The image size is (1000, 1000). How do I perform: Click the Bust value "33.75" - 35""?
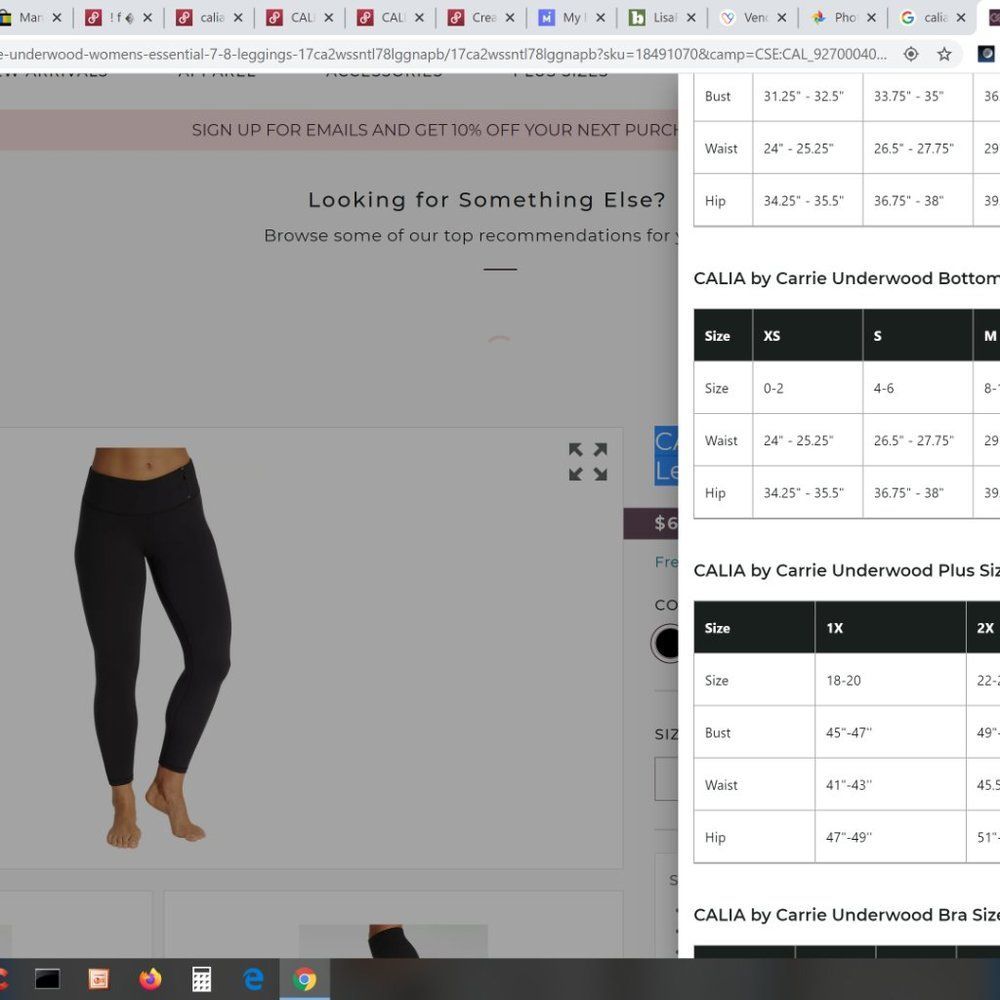(x=908, y=96)
